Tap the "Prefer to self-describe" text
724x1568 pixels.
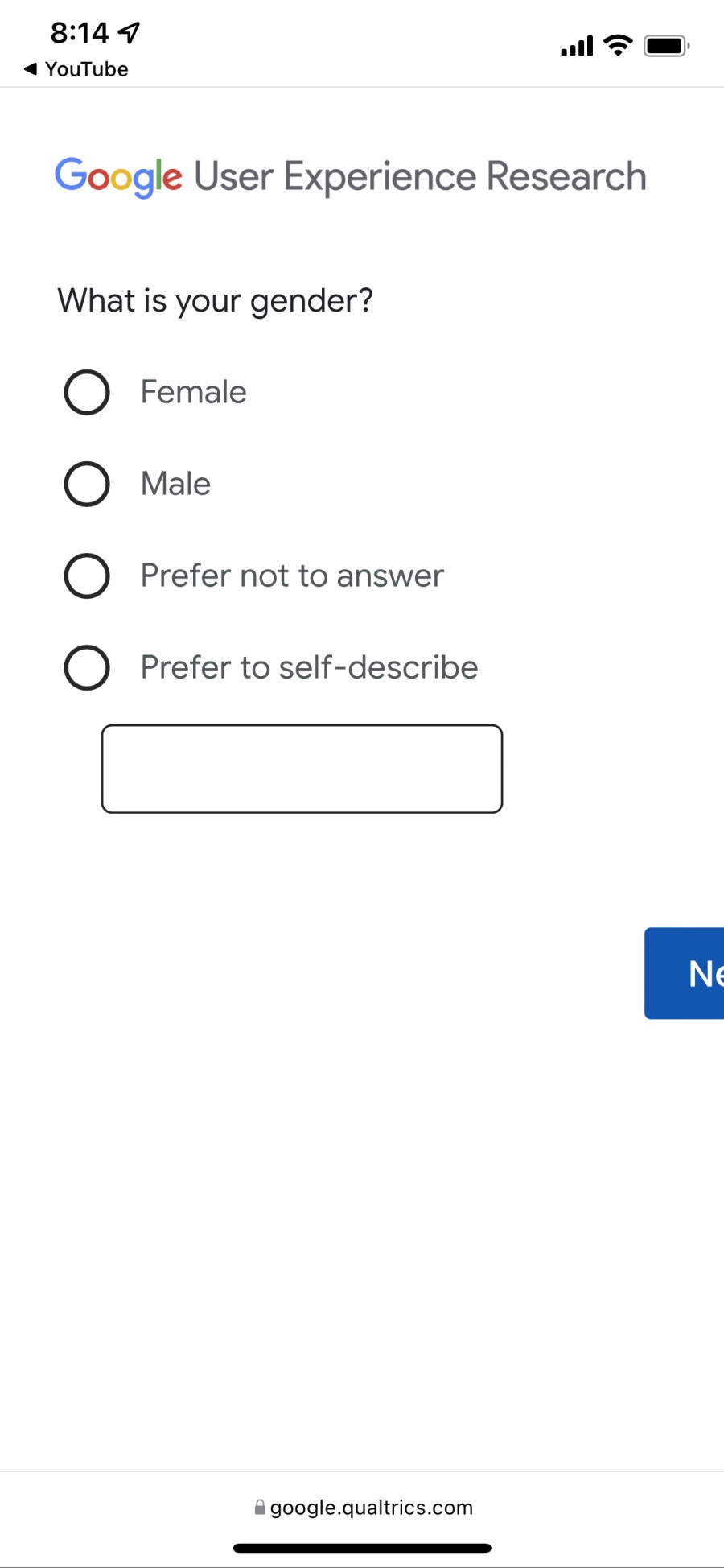point(310,668)
